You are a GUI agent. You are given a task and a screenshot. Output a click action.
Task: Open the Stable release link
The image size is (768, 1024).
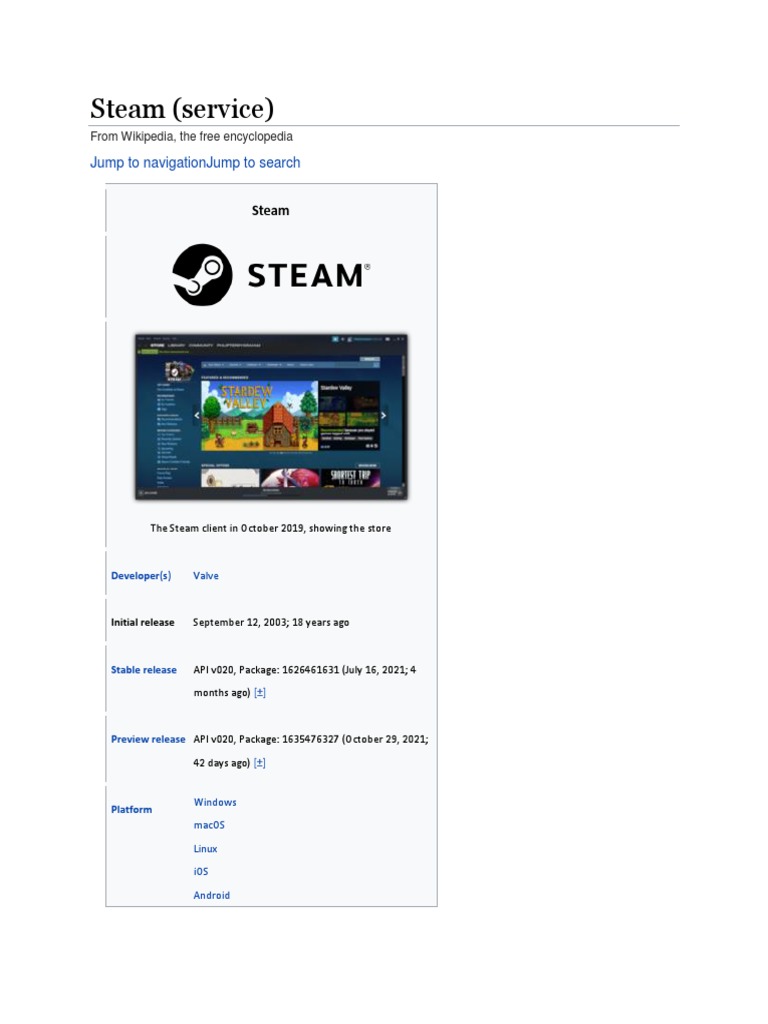pyautogui.click(x=144, y=670)
